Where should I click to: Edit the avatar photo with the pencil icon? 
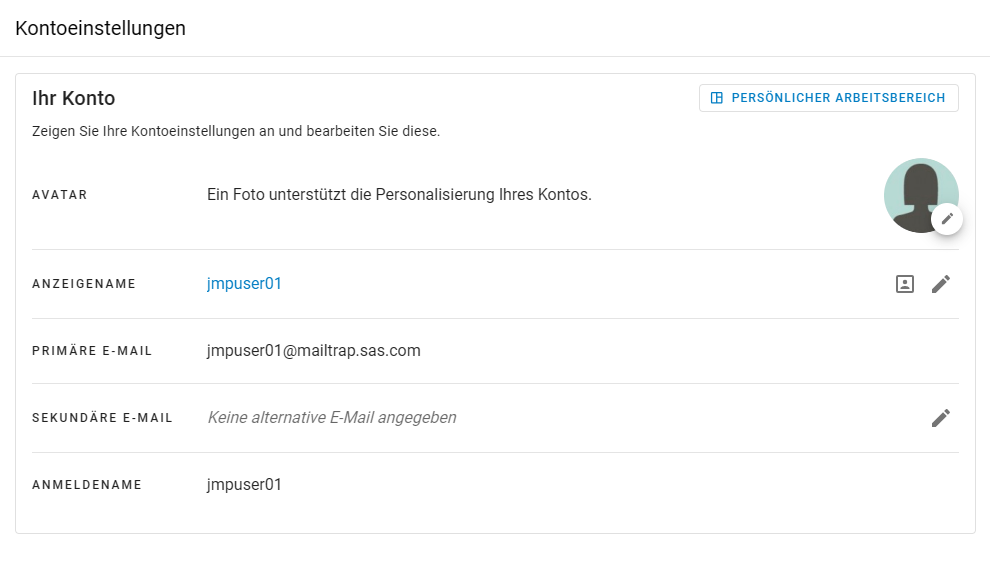947,218
